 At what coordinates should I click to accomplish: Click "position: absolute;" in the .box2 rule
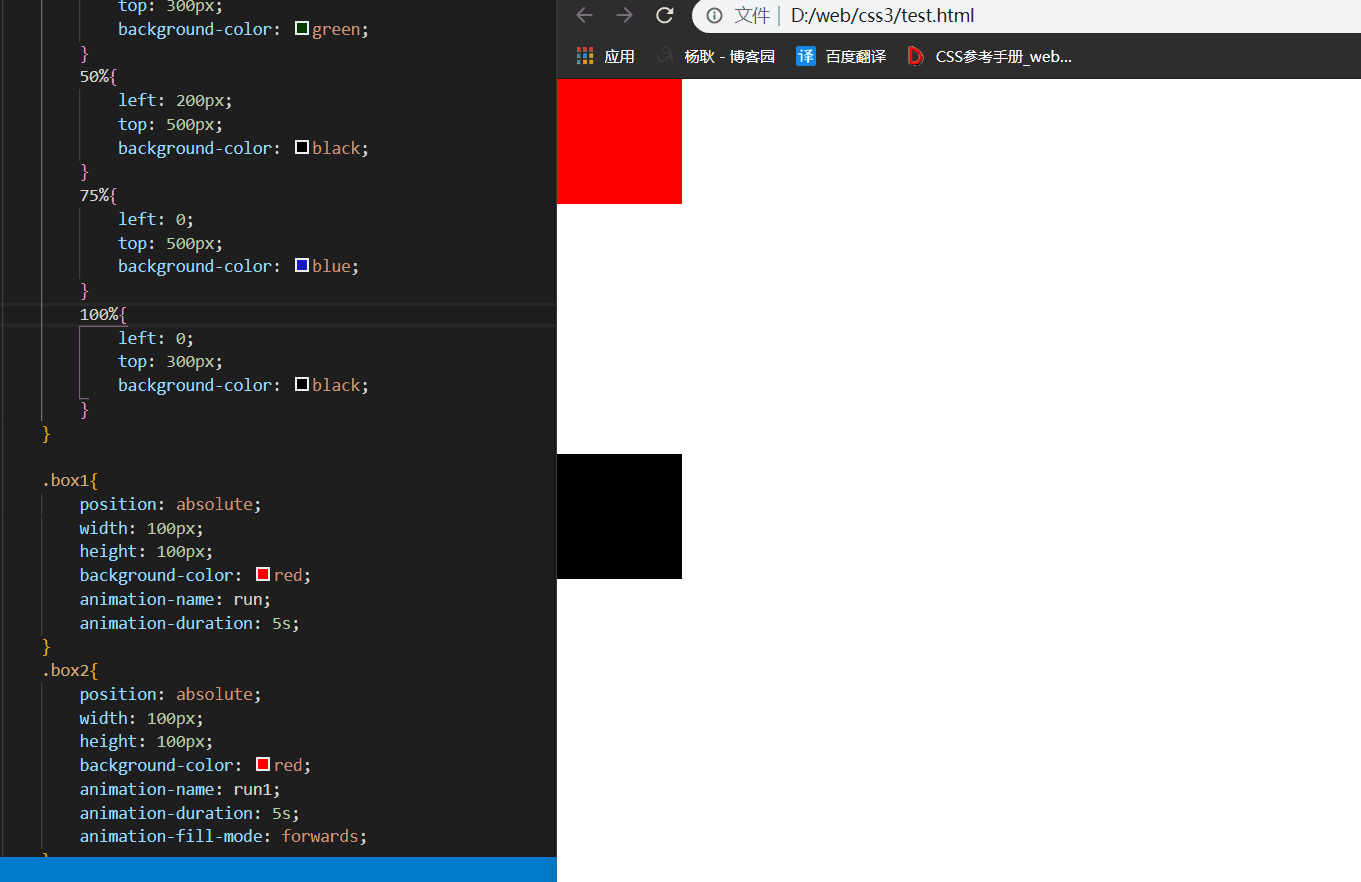(x=171, y=694)
